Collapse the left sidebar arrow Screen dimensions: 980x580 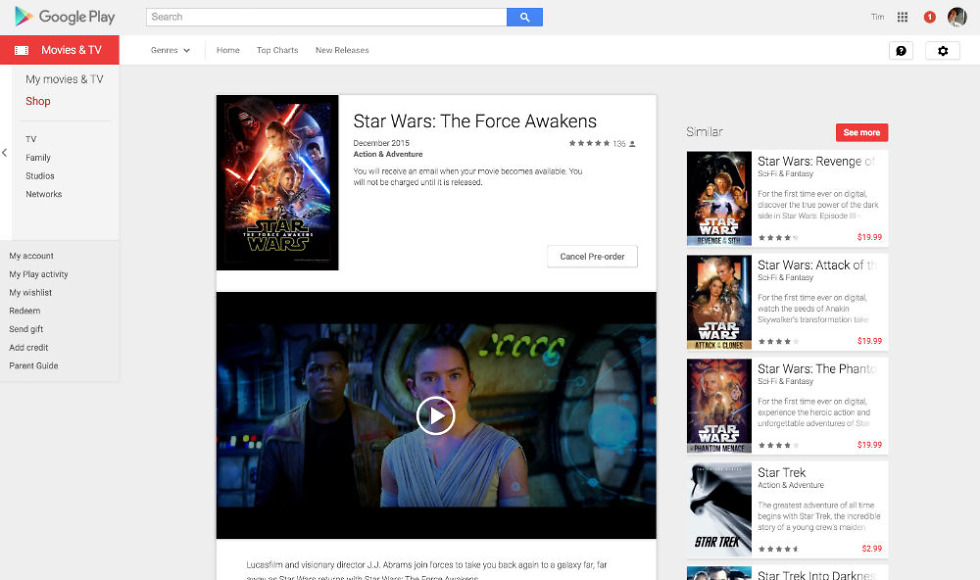[5, 153]
